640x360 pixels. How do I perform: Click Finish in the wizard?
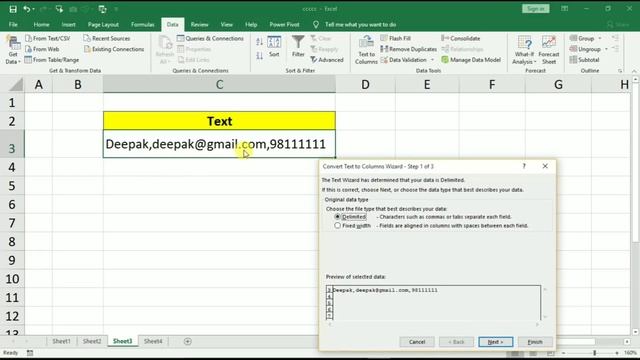point(535,342)
